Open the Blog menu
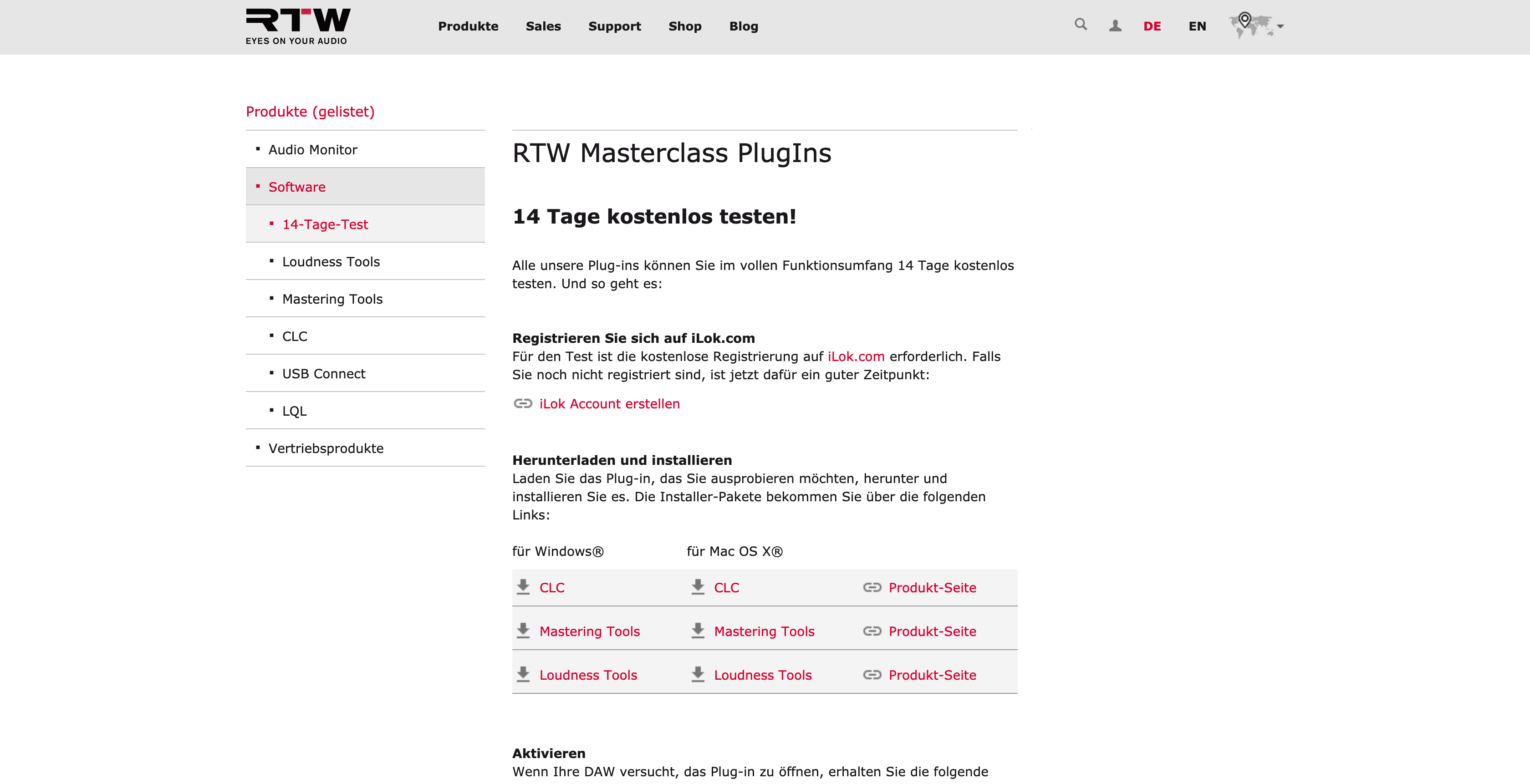The width and height of the screenshot is (1530, 784). pyautogui.click(x=744, y=26)
